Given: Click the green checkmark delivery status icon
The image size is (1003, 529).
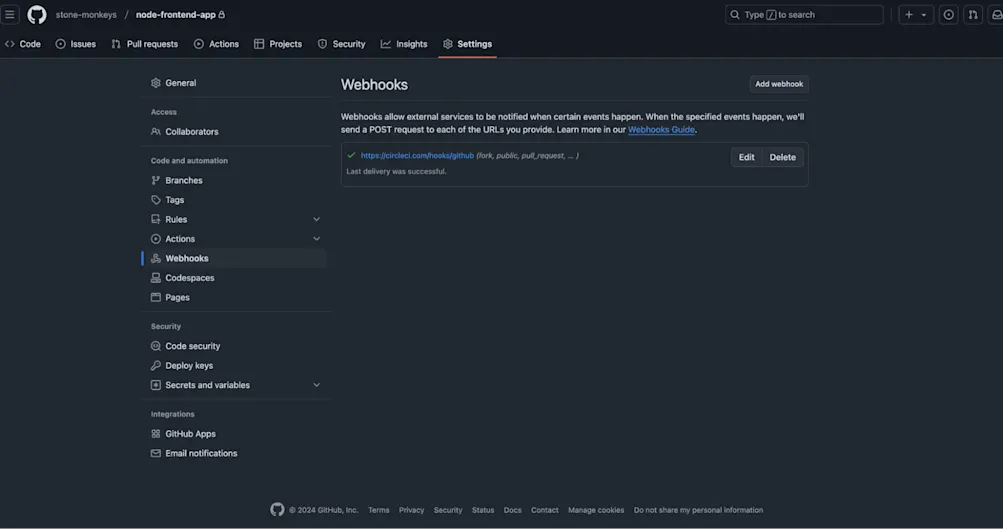Looking at the screenshot, I should point(351,155).
